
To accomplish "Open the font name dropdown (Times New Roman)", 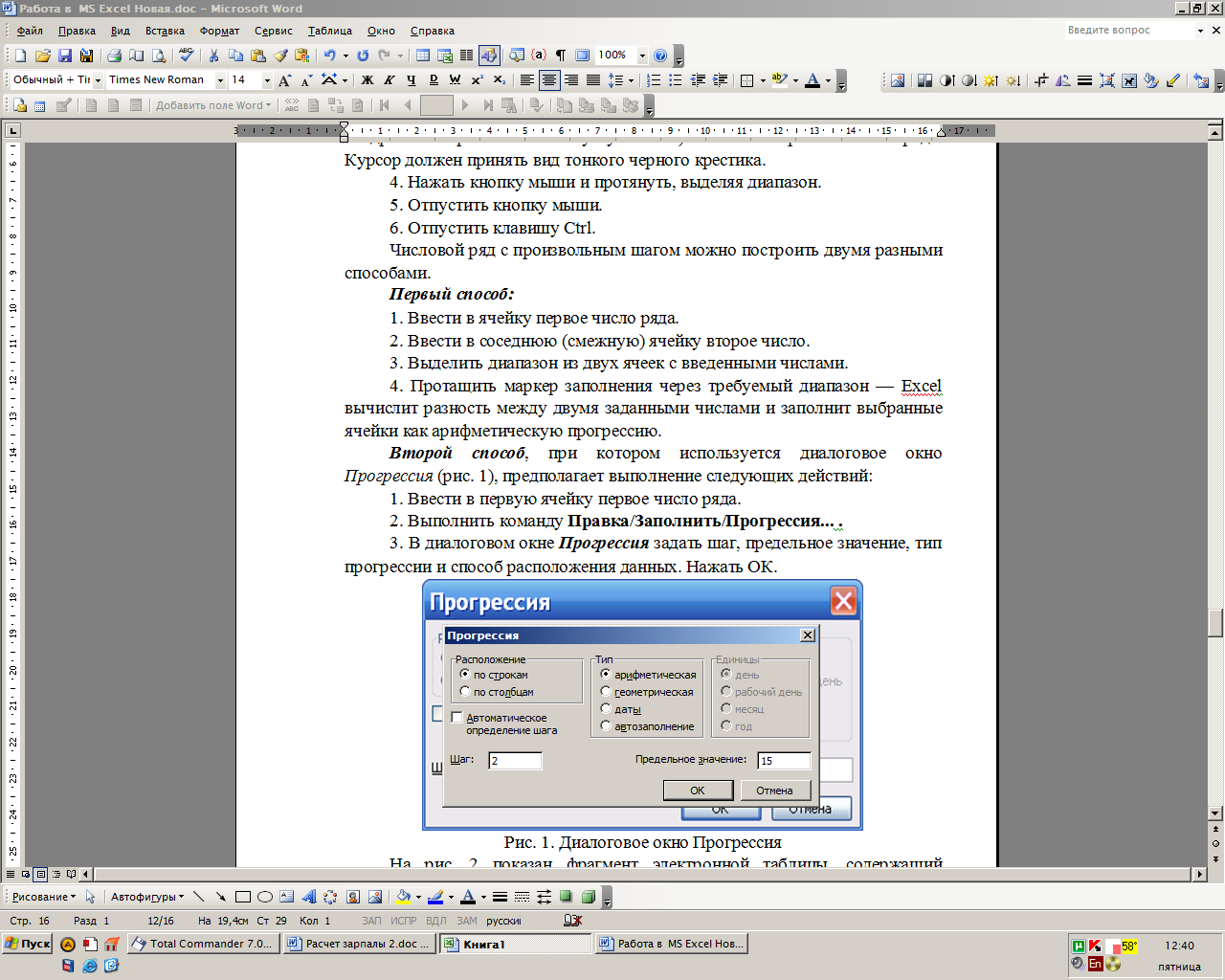I will click(x=220, y=80).
